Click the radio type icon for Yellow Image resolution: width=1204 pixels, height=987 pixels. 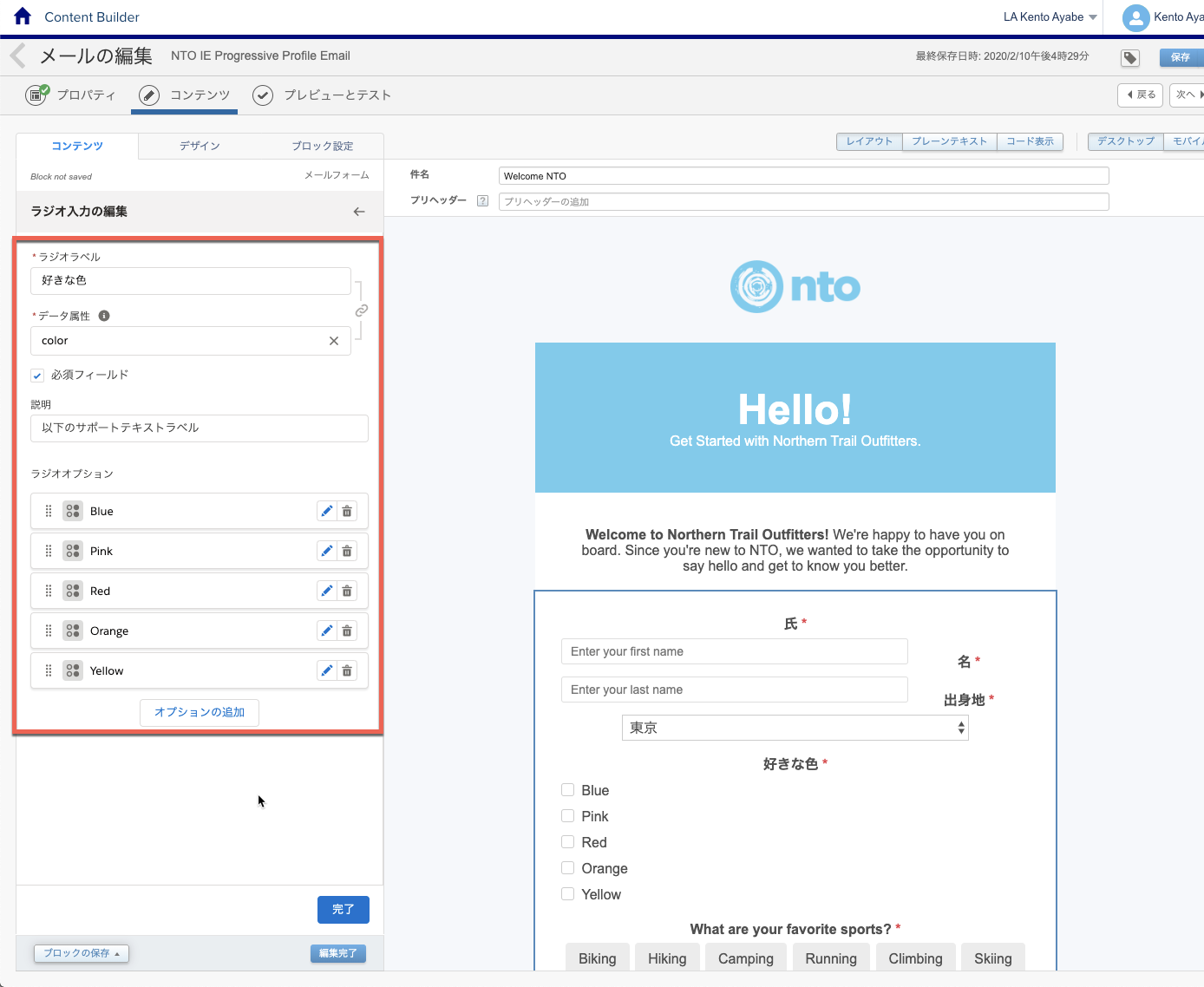click(73, 670)
